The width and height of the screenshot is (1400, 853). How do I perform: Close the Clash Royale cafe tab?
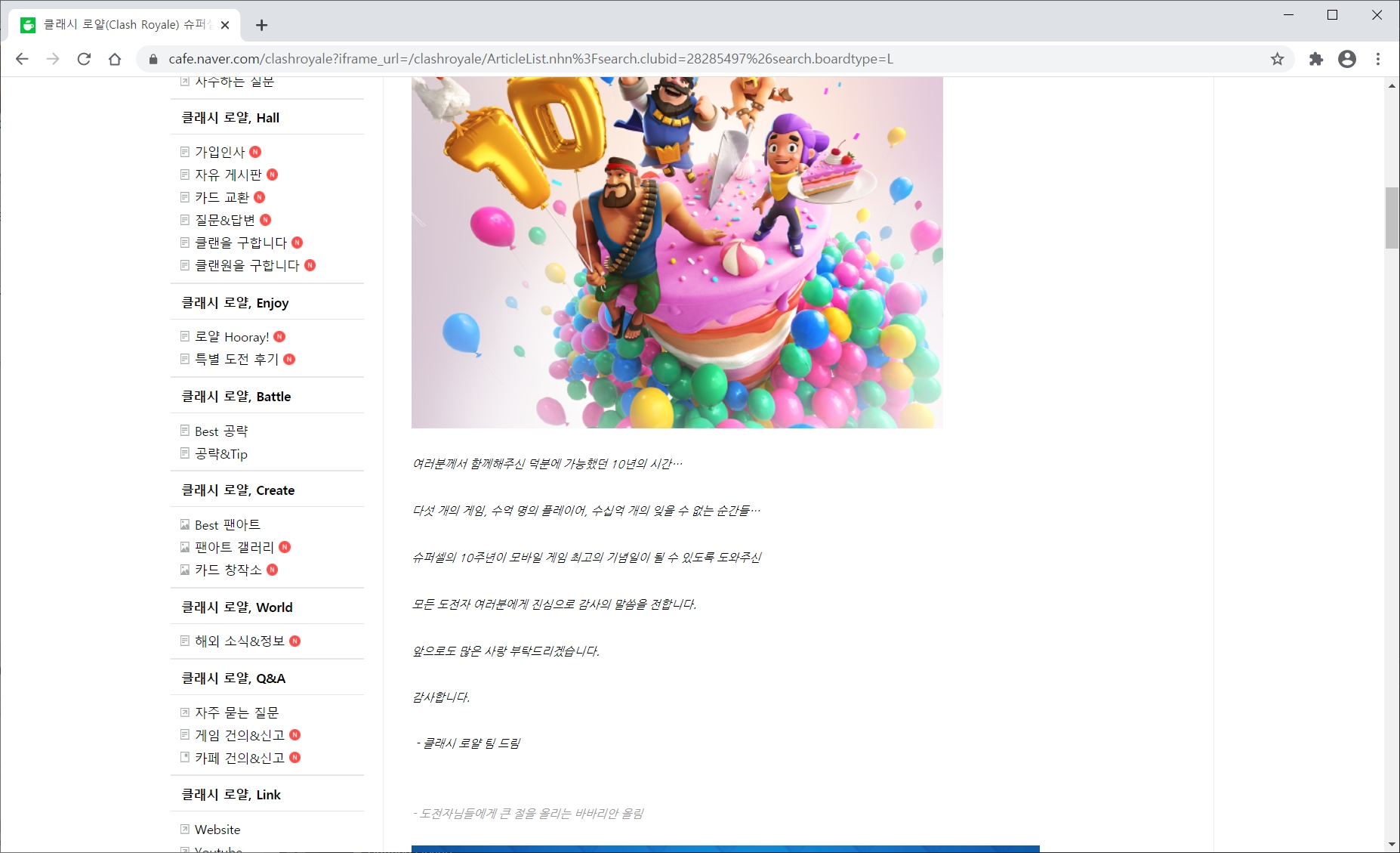point(225,25)
